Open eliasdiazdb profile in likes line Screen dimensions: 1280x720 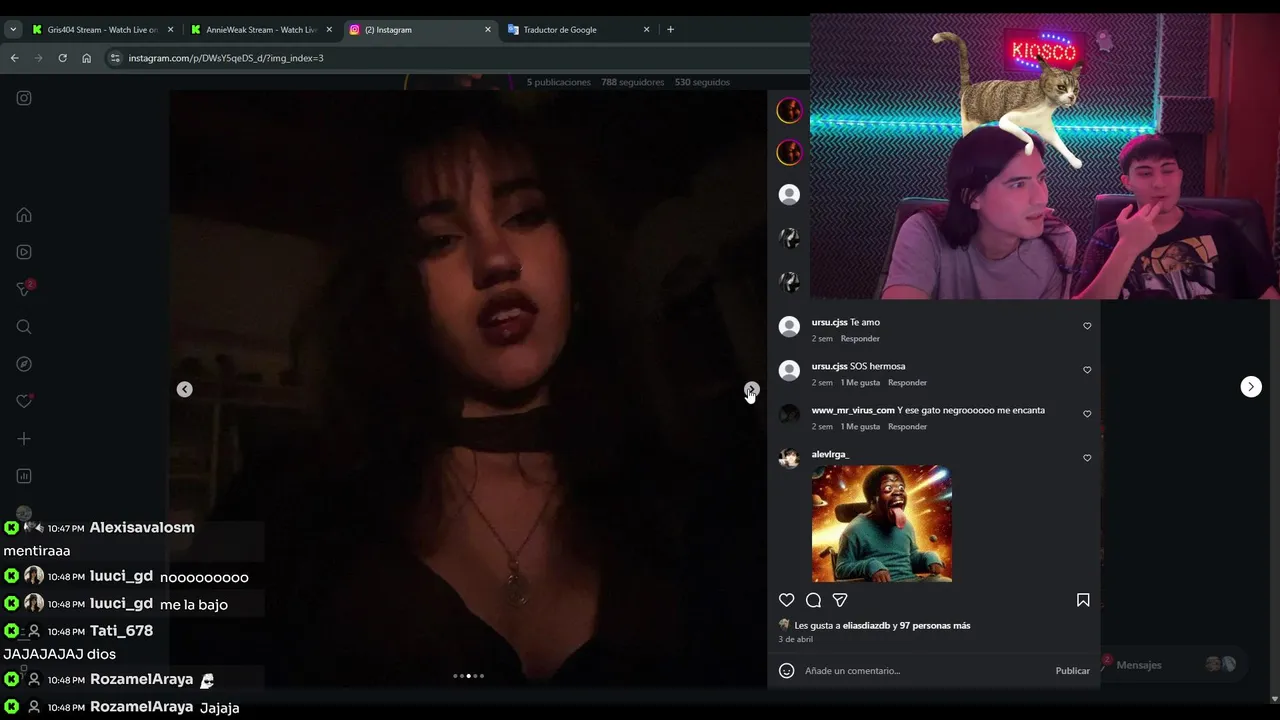tap(866, 626)
